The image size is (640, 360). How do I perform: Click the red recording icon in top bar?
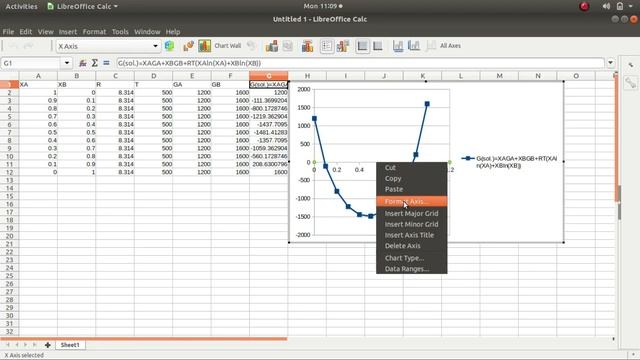tap(584, 6)
